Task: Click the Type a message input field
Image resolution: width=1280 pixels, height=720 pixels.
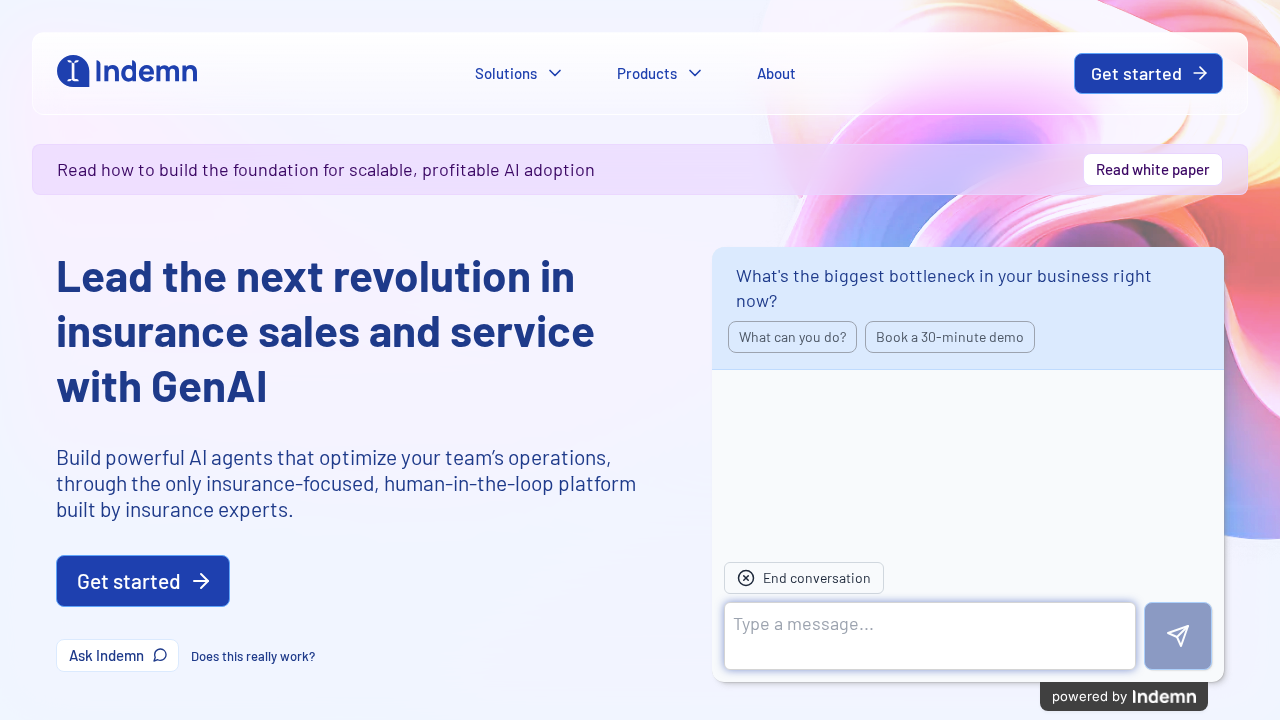Action: pyautogui.click(x=929, y=635)
